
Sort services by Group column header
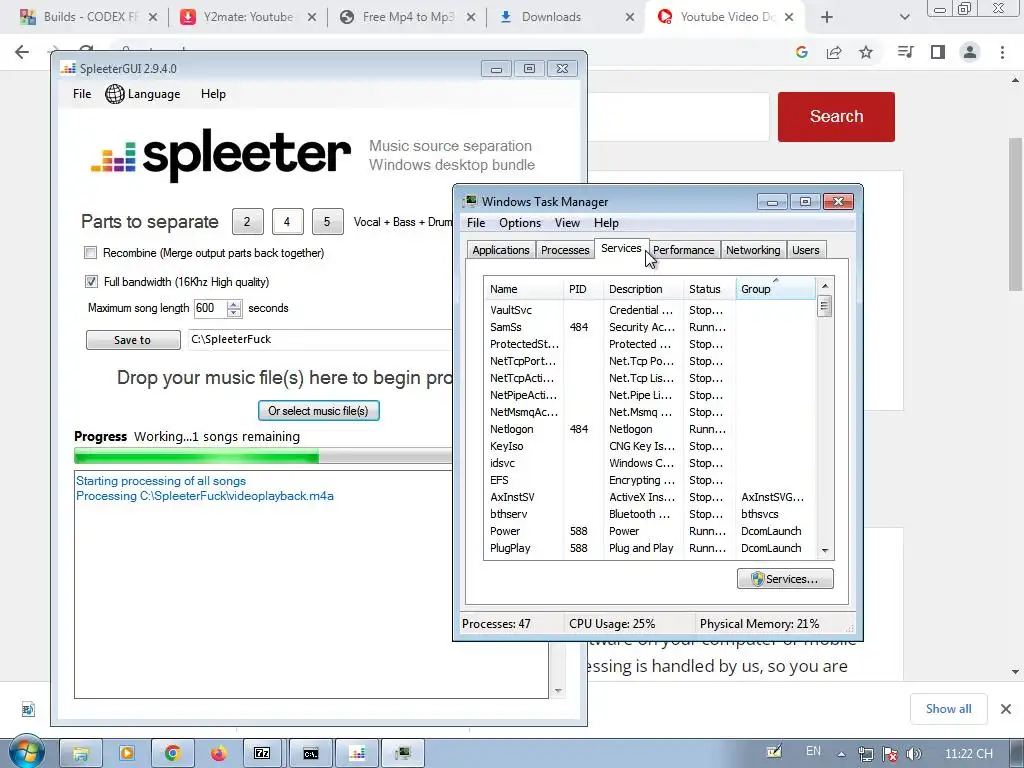pyautogui.click(x=775, y=289)
